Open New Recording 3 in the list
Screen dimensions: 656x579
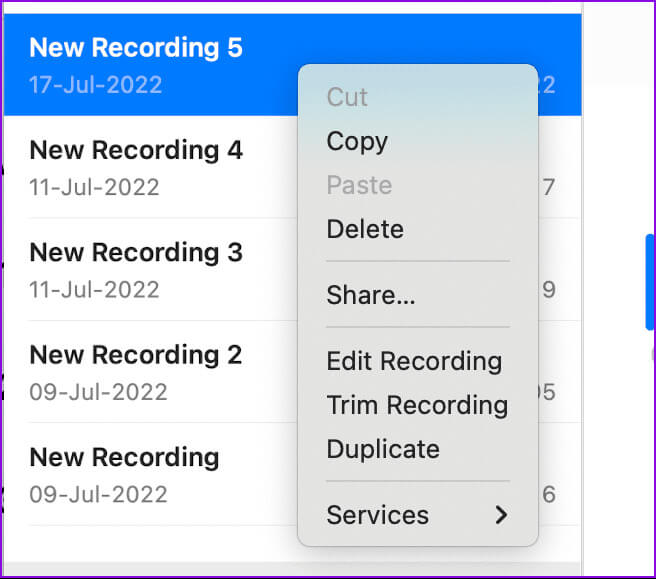pyautogui.click(x=136, y=252)
